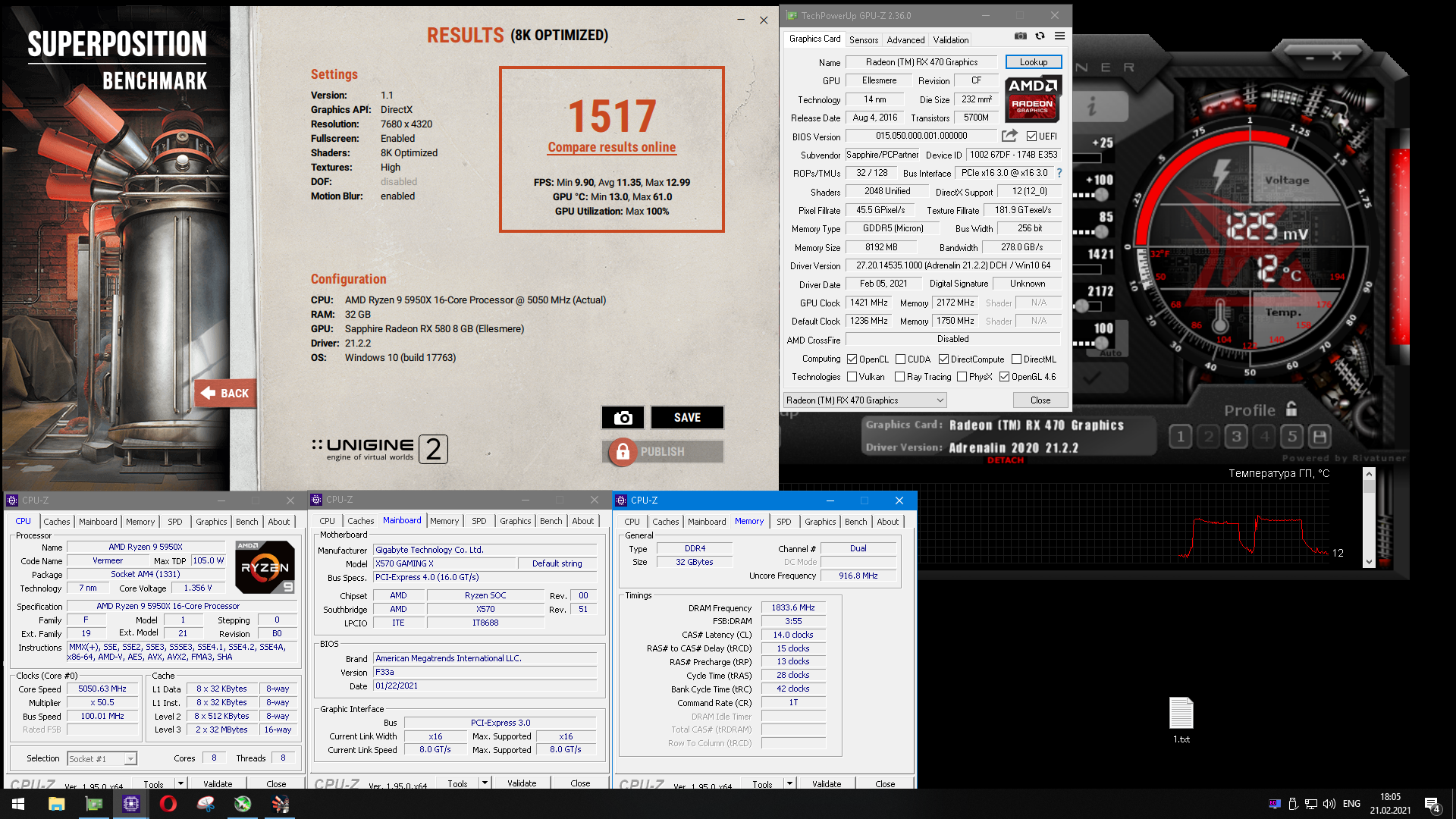Image resolution: width=1456 pixels, height=819 pixels.
Task: Expand Tools arrow in CPU-Z CPU window
Action: pyautogui.click(x=180, y=783)
